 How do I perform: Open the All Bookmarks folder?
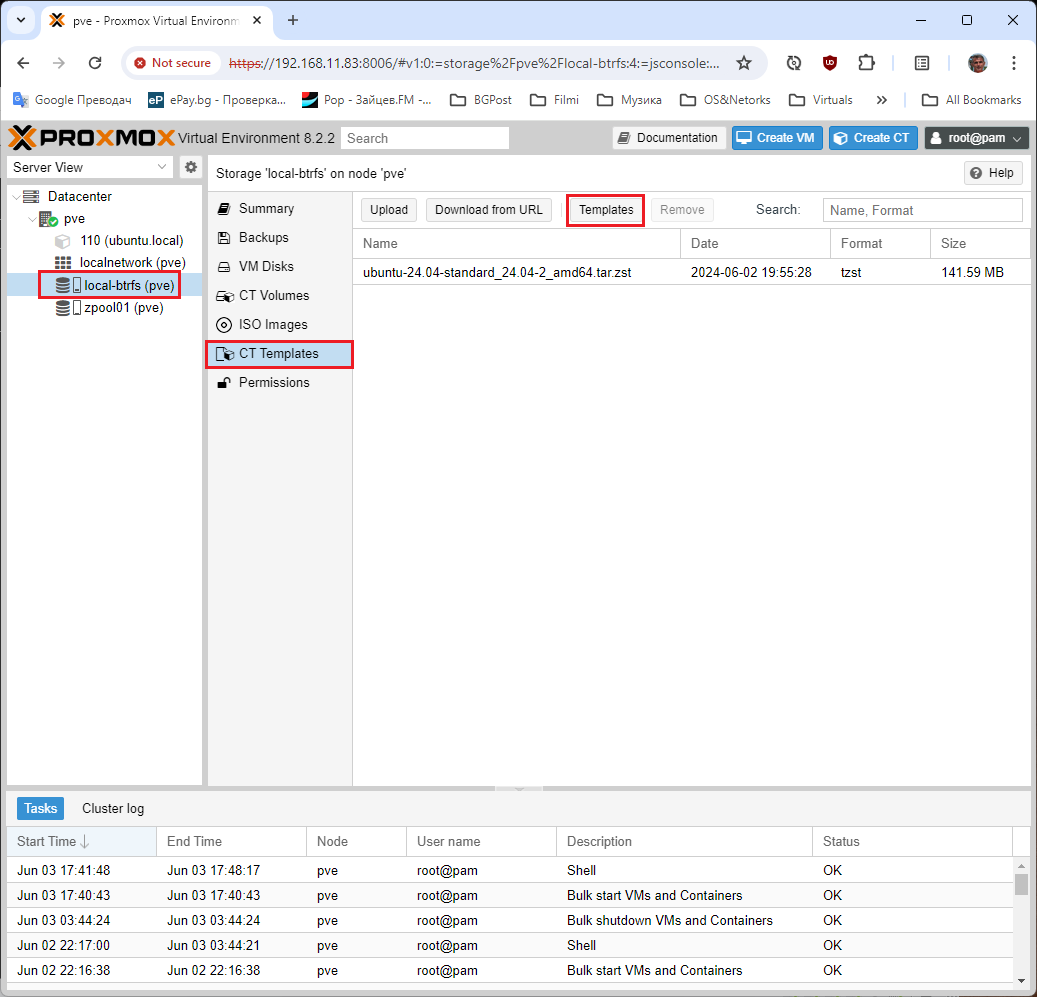tap(972, 100)
